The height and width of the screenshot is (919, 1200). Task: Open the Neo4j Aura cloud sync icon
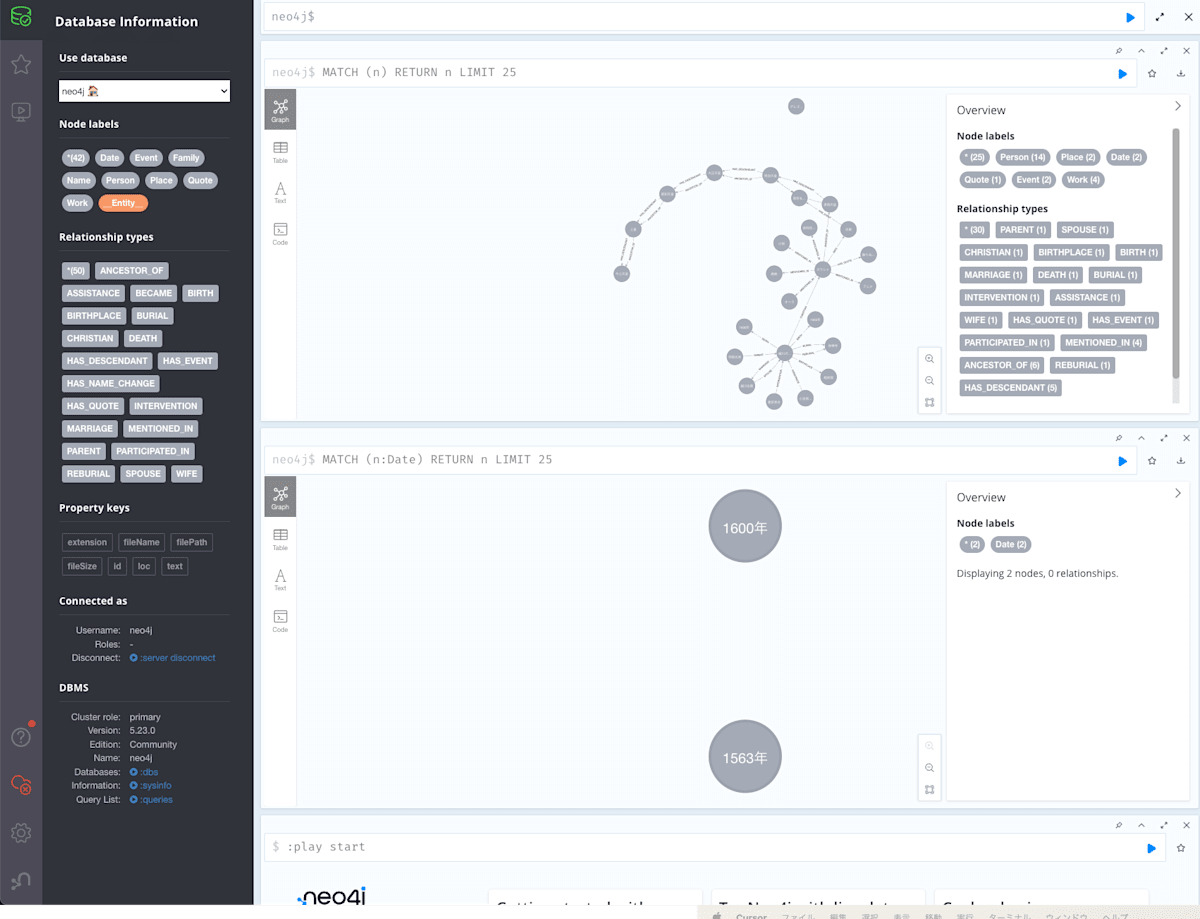20,786
